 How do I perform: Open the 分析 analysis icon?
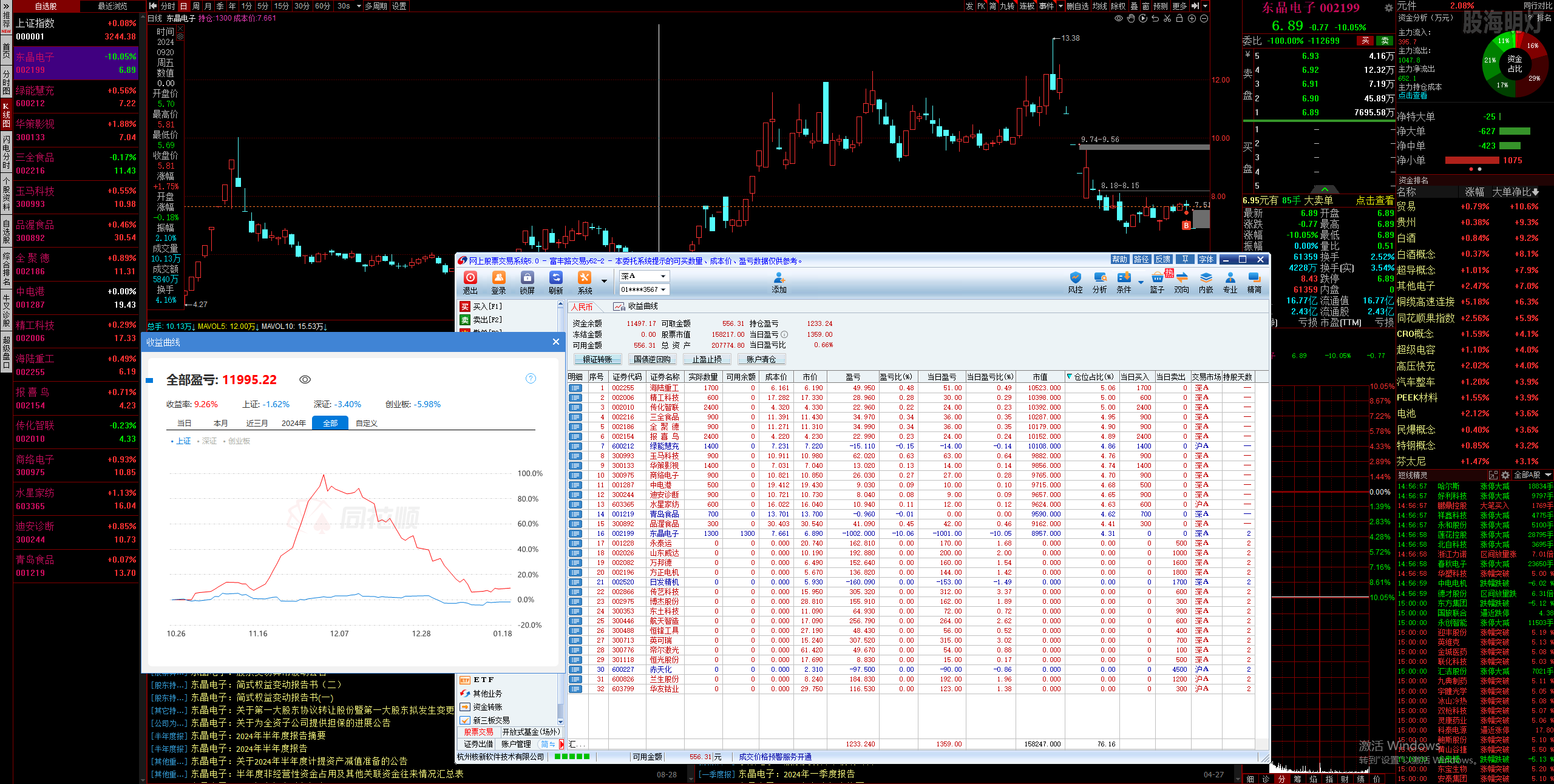pos(1099,282)
